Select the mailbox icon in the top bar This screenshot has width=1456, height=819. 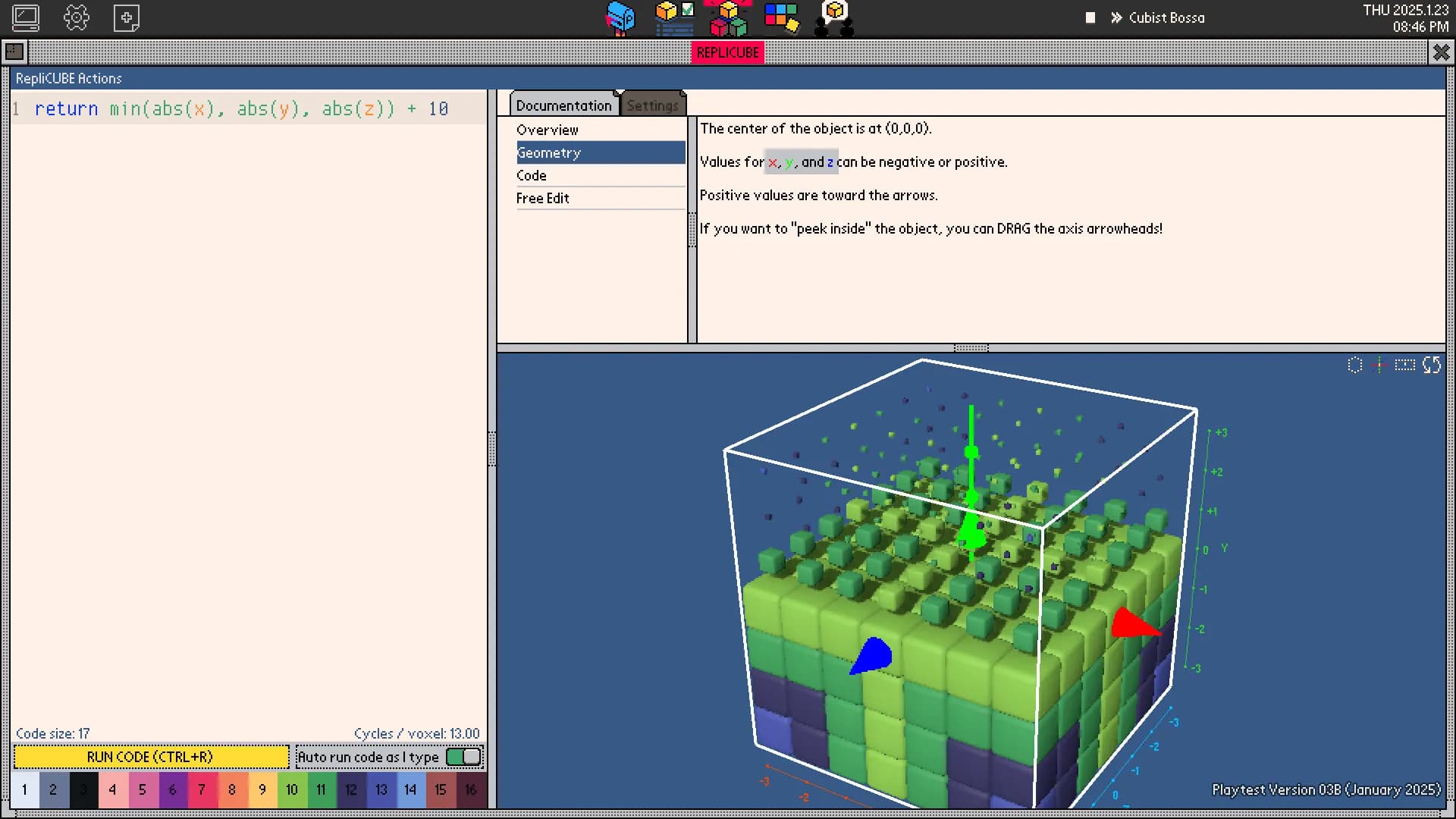621,17
